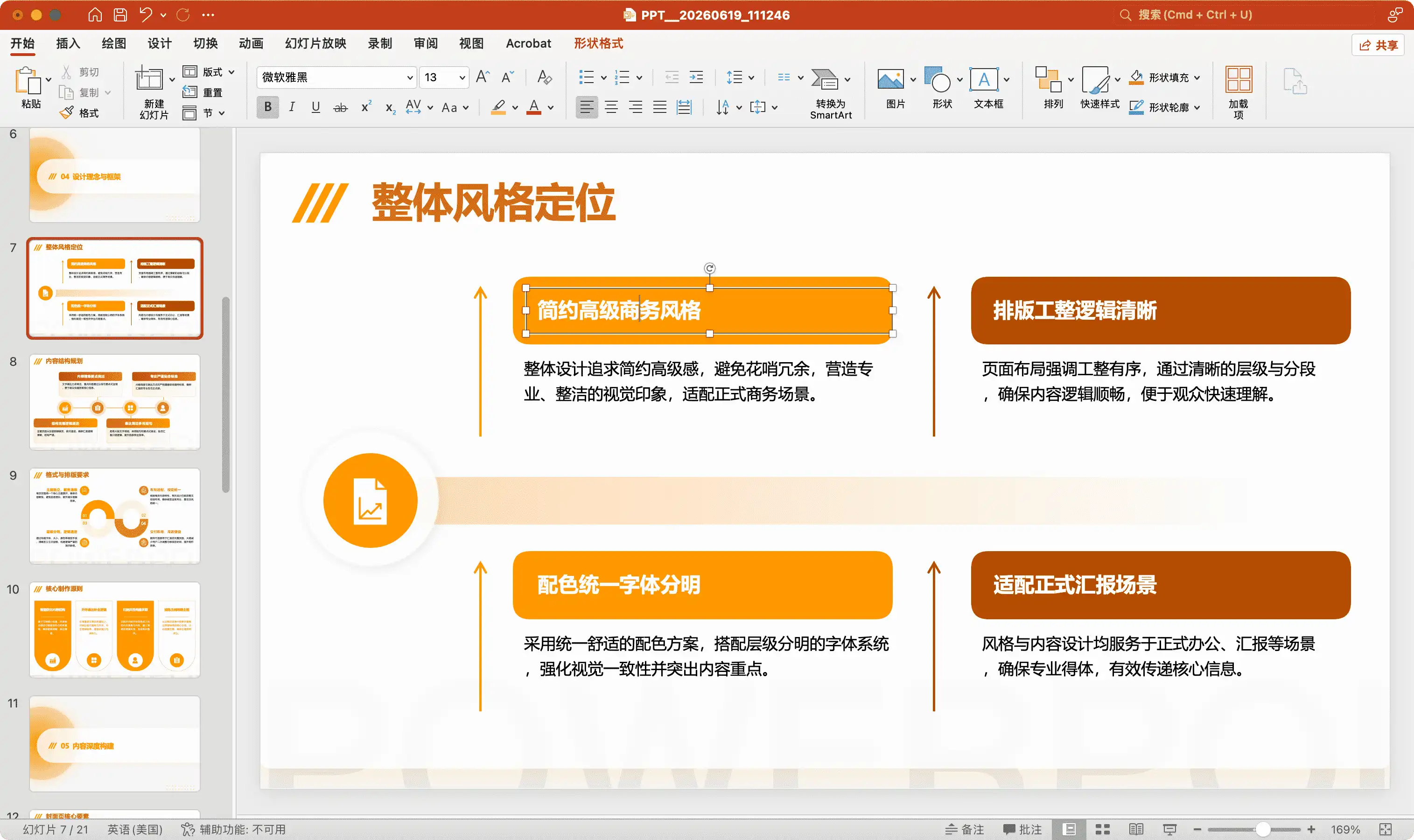The height and width of the screenshot is (840, 1414).
Task: Open the 排列 arrange tool
Action: coord(1048,79)
